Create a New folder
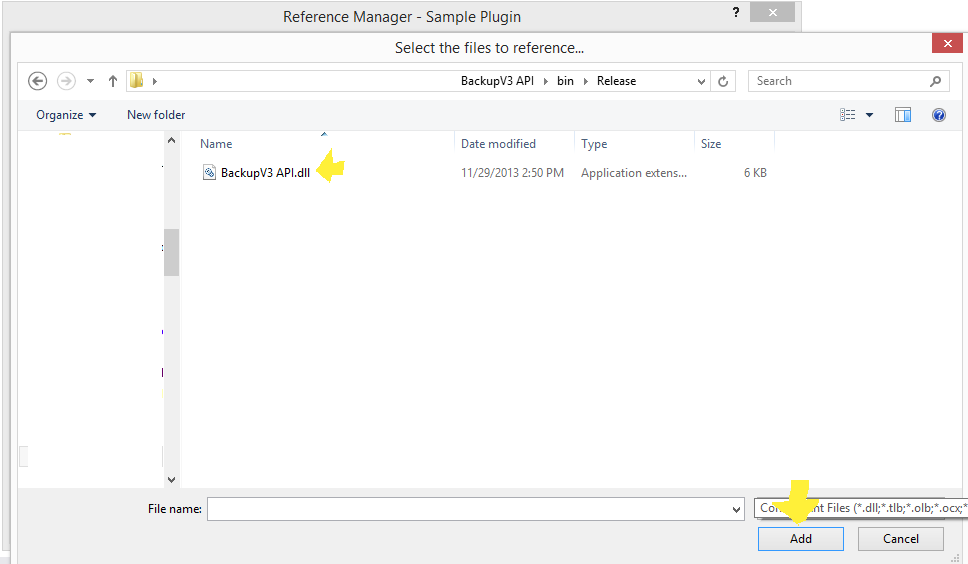 tap(156, 115)
